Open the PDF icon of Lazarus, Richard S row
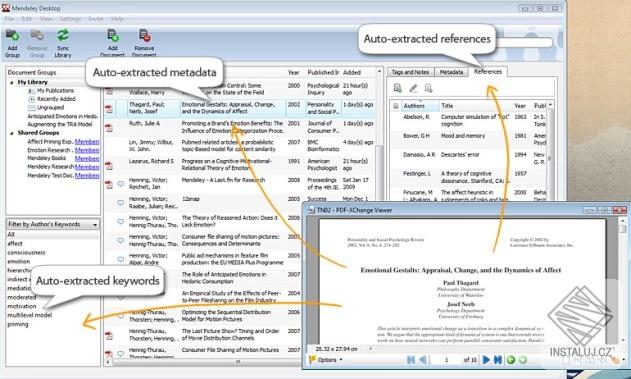The image size is (631, 379). click(x=109, y=165)
